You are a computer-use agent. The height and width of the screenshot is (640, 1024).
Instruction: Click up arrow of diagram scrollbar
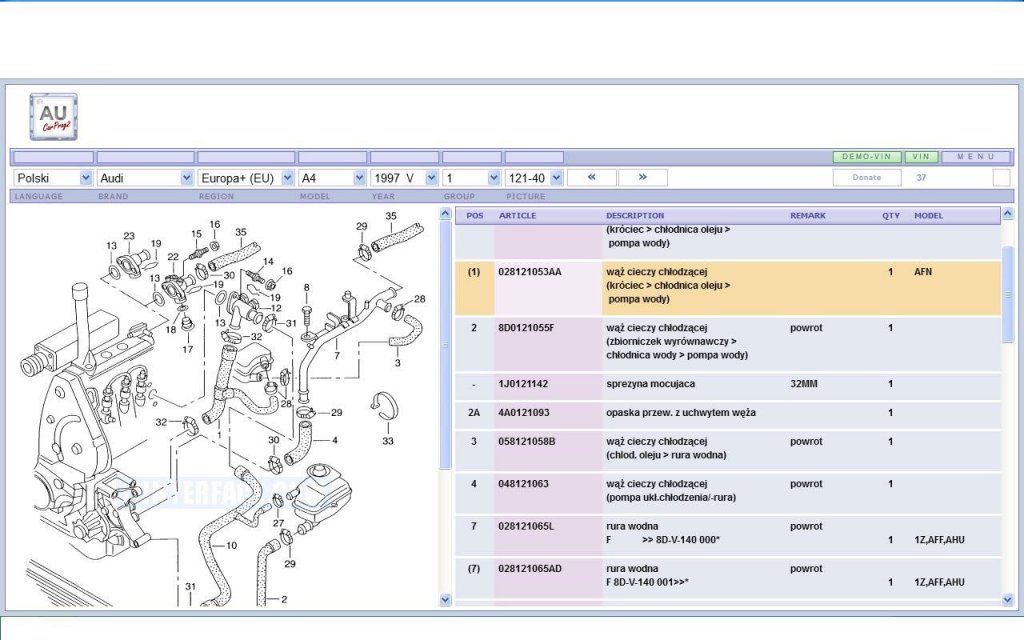pyautogui.click(x=445, y=214)
